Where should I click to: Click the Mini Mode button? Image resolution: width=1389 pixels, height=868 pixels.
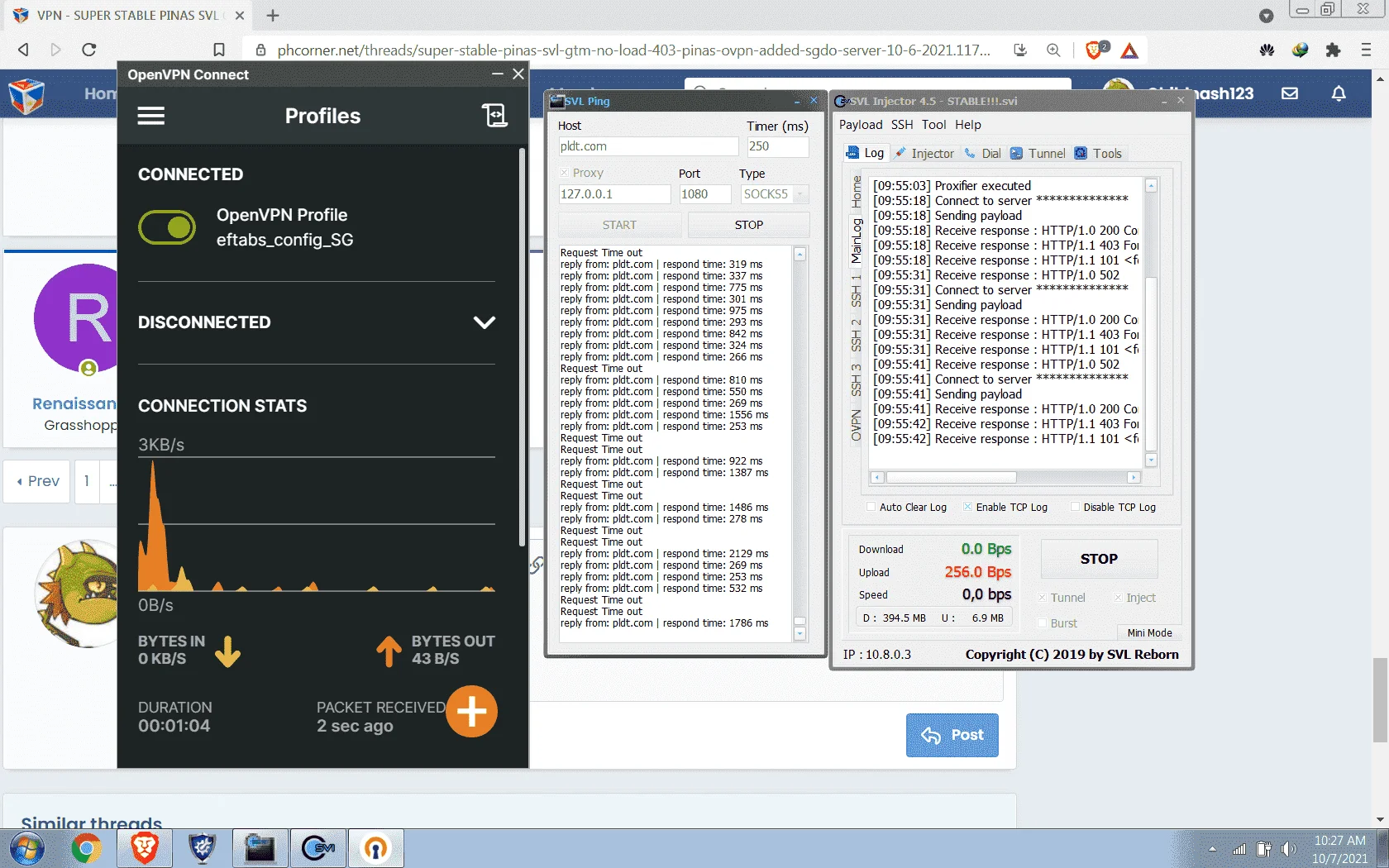[1149, 633]
